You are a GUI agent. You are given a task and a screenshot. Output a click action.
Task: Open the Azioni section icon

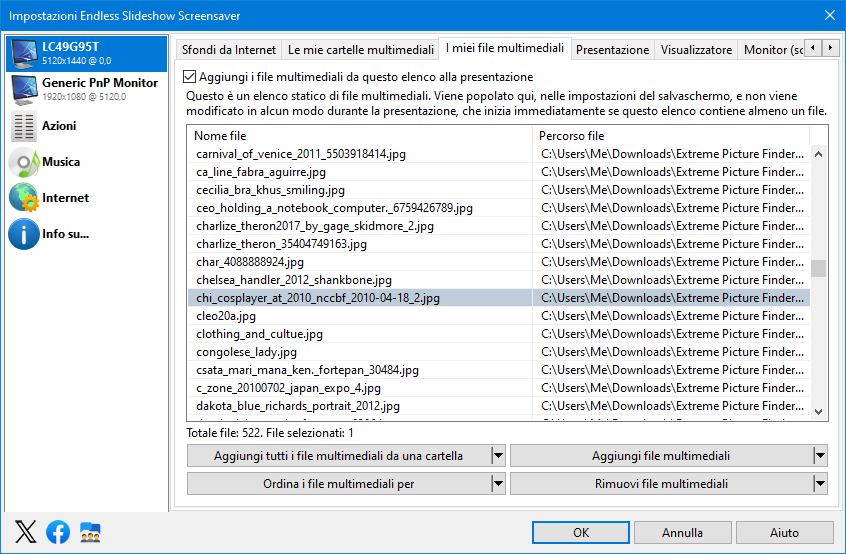(24, 126)
